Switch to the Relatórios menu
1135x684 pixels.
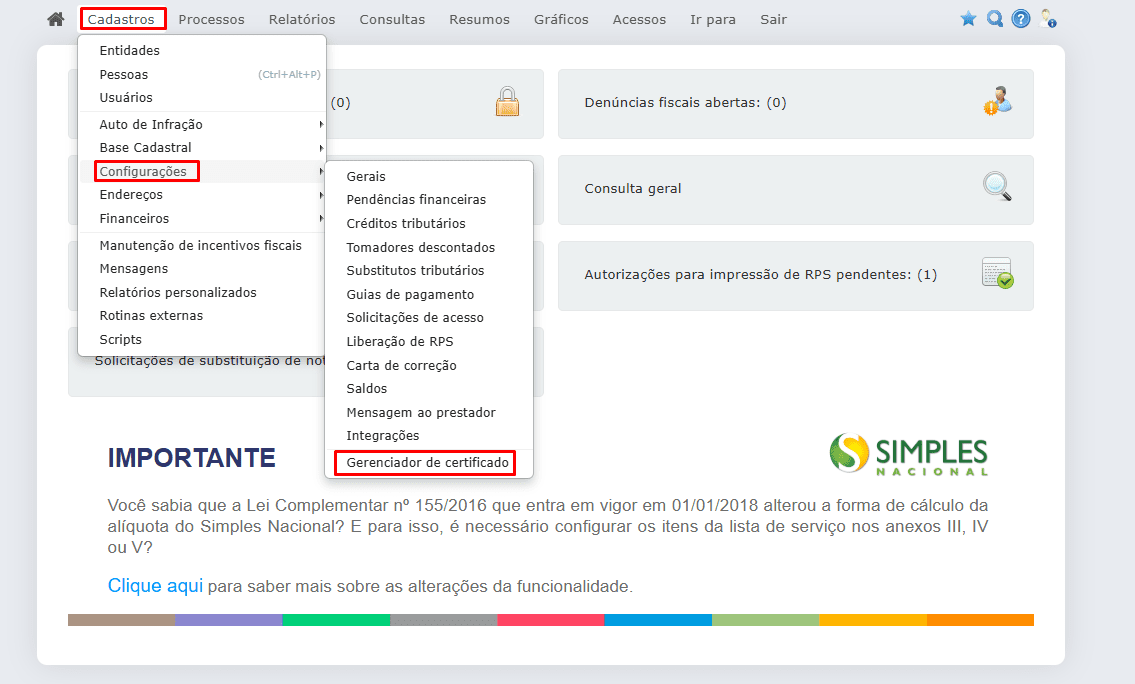[301, 18]
